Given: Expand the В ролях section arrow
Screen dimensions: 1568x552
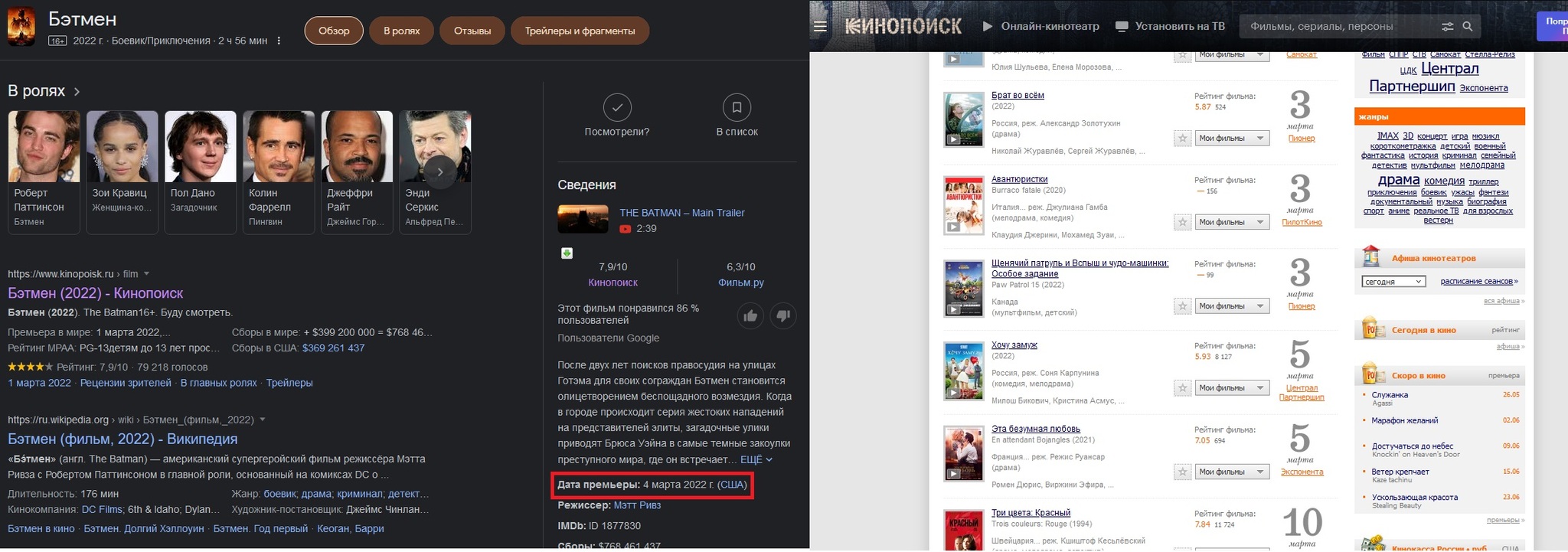Looking at the screenshot, I should point(77,91).
